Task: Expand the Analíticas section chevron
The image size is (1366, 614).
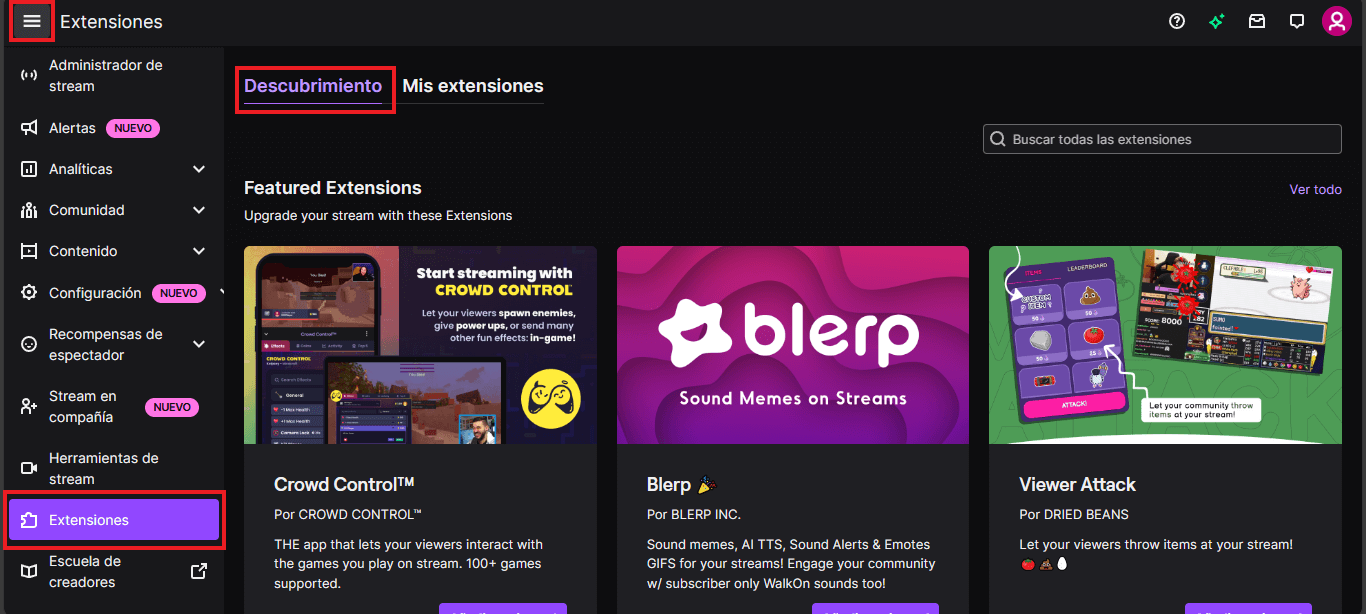Action: pos(199,169)
